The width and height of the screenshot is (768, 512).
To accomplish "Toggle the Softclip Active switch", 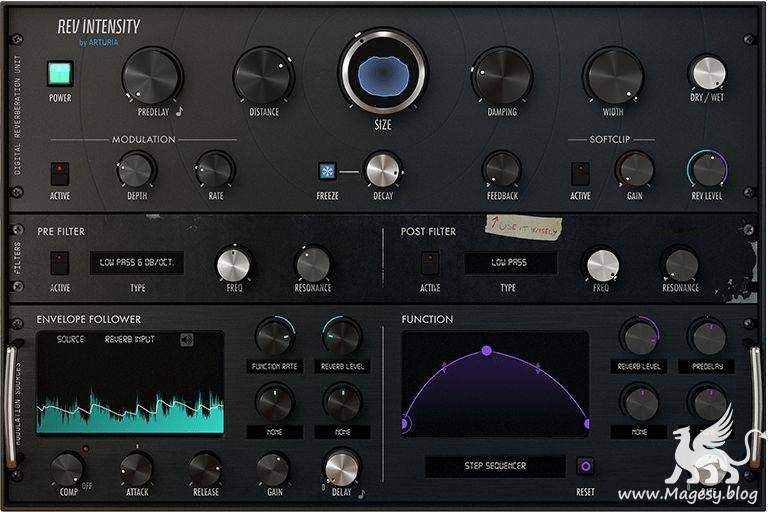I will pyautogui.click(x=580, y=174).
